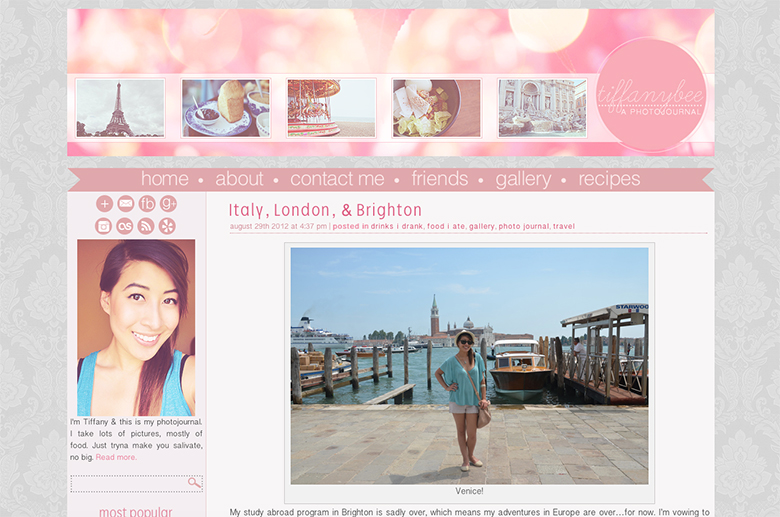Image resolution: width=780 pixels, height=517 pixels.
Task: Click the 'august 29th 2012 at 4:37 pm' date
Action: tap(278, 226)
